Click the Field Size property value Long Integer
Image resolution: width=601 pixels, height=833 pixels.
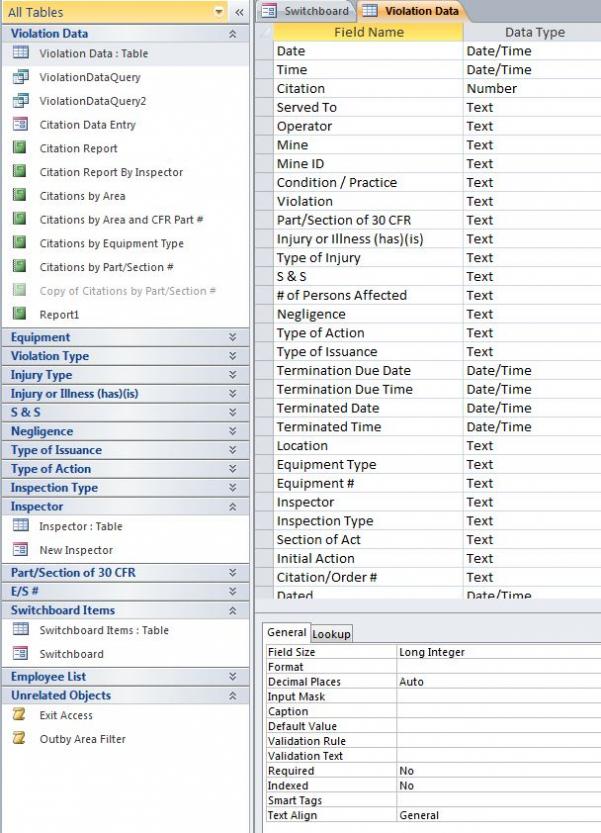499,652
